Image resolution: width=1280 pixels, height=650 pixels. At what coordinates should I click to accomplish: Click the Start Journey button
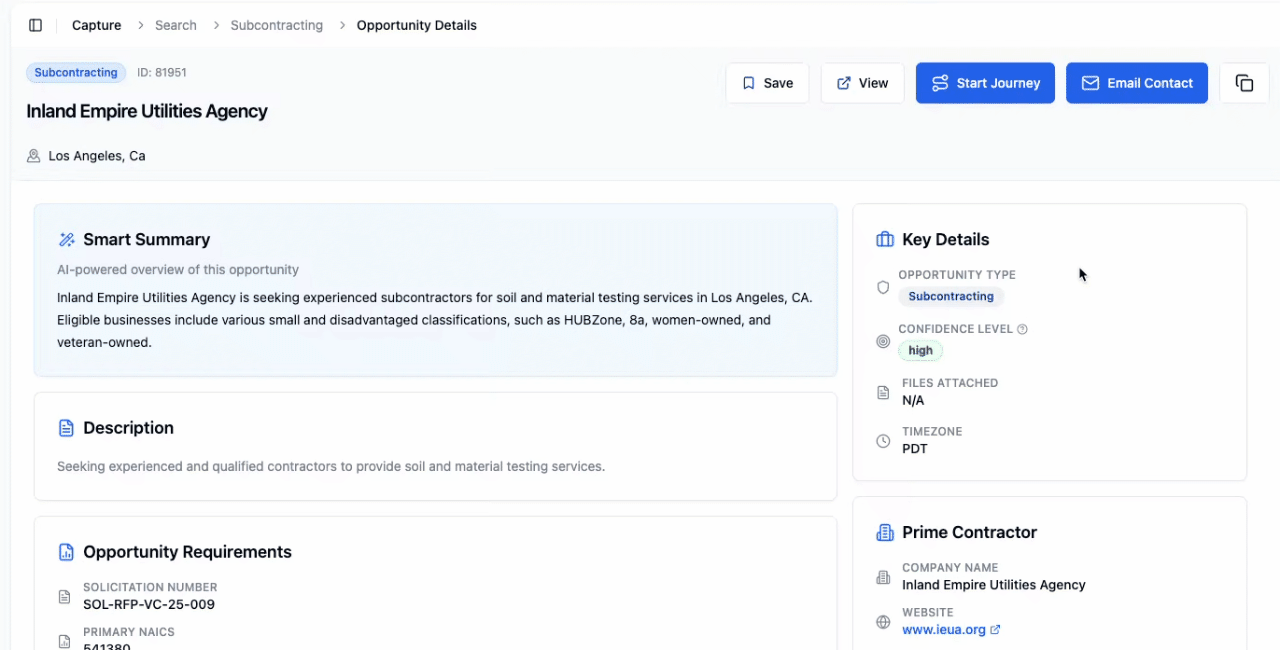(x=985, y=83)
